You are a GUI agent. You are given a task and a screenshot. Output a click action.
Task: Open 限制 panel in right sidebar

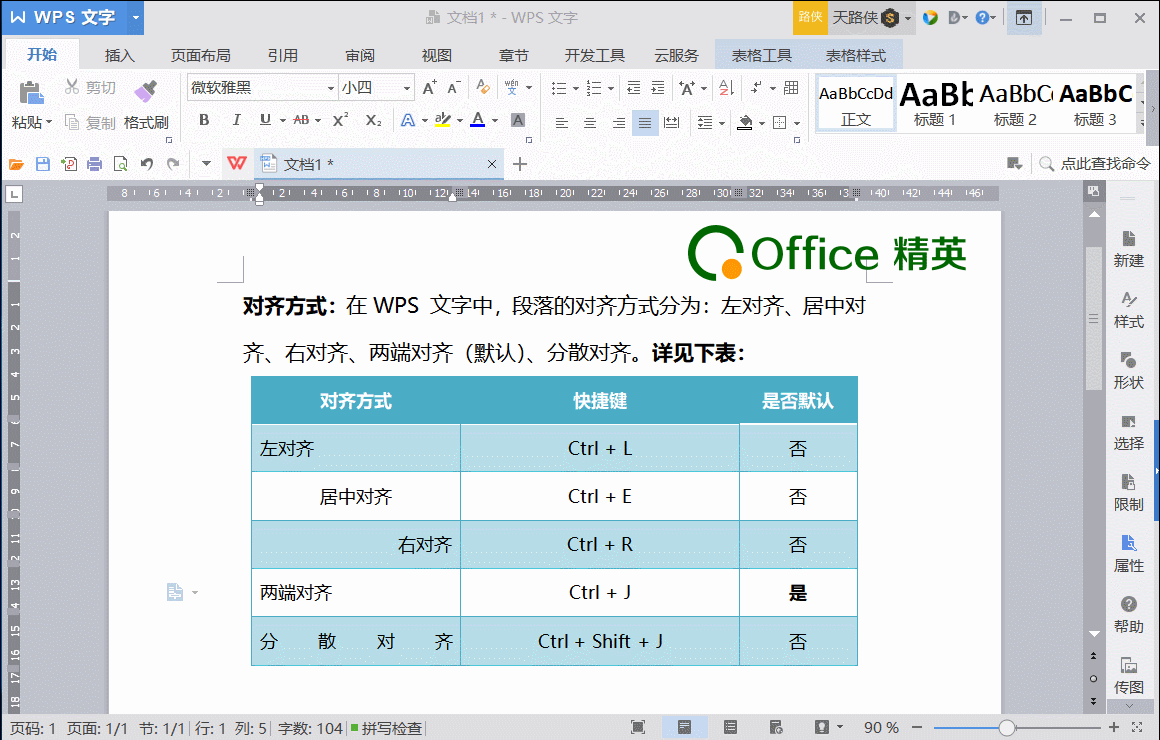point(1128,493)
